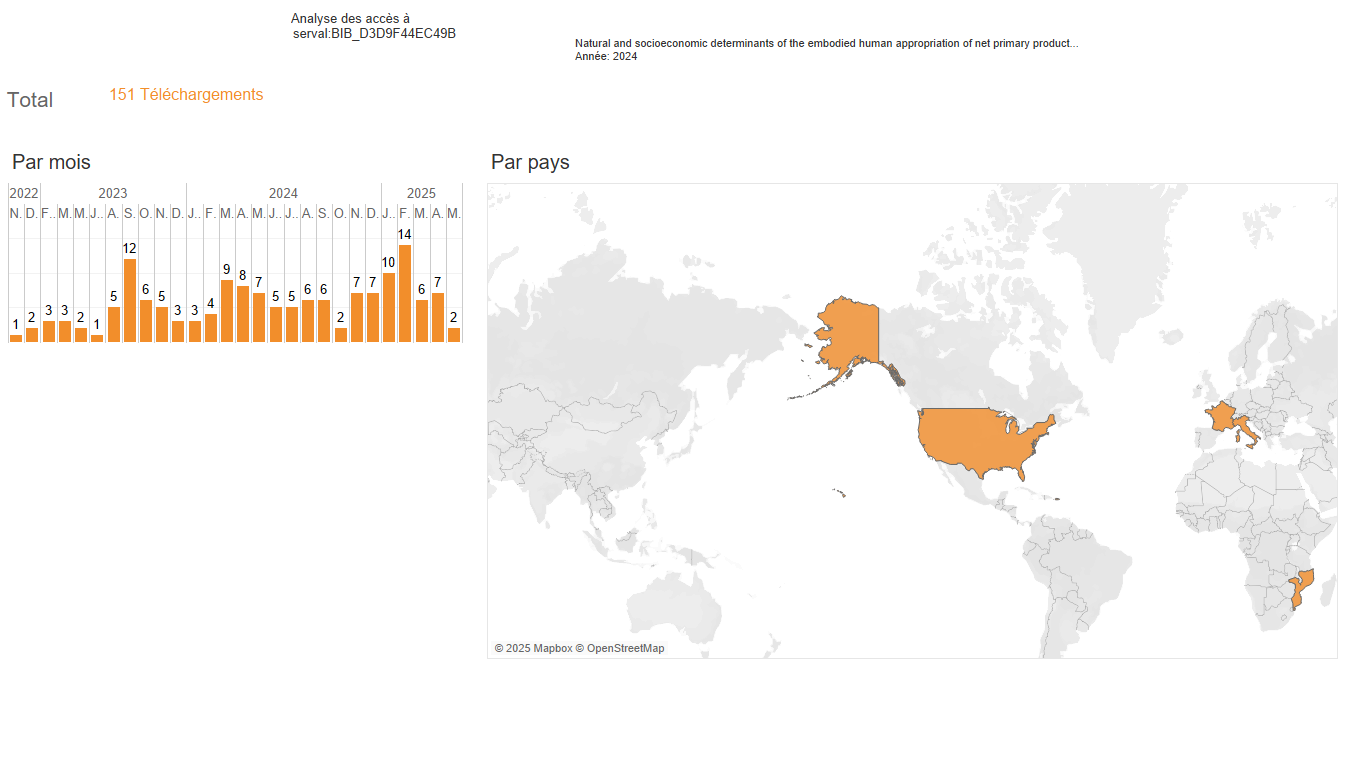Click the March 2024 bar labeled 9
The width and height of the screenshot is (1366, 768).
pyautogui.click(x=227, y=311)
